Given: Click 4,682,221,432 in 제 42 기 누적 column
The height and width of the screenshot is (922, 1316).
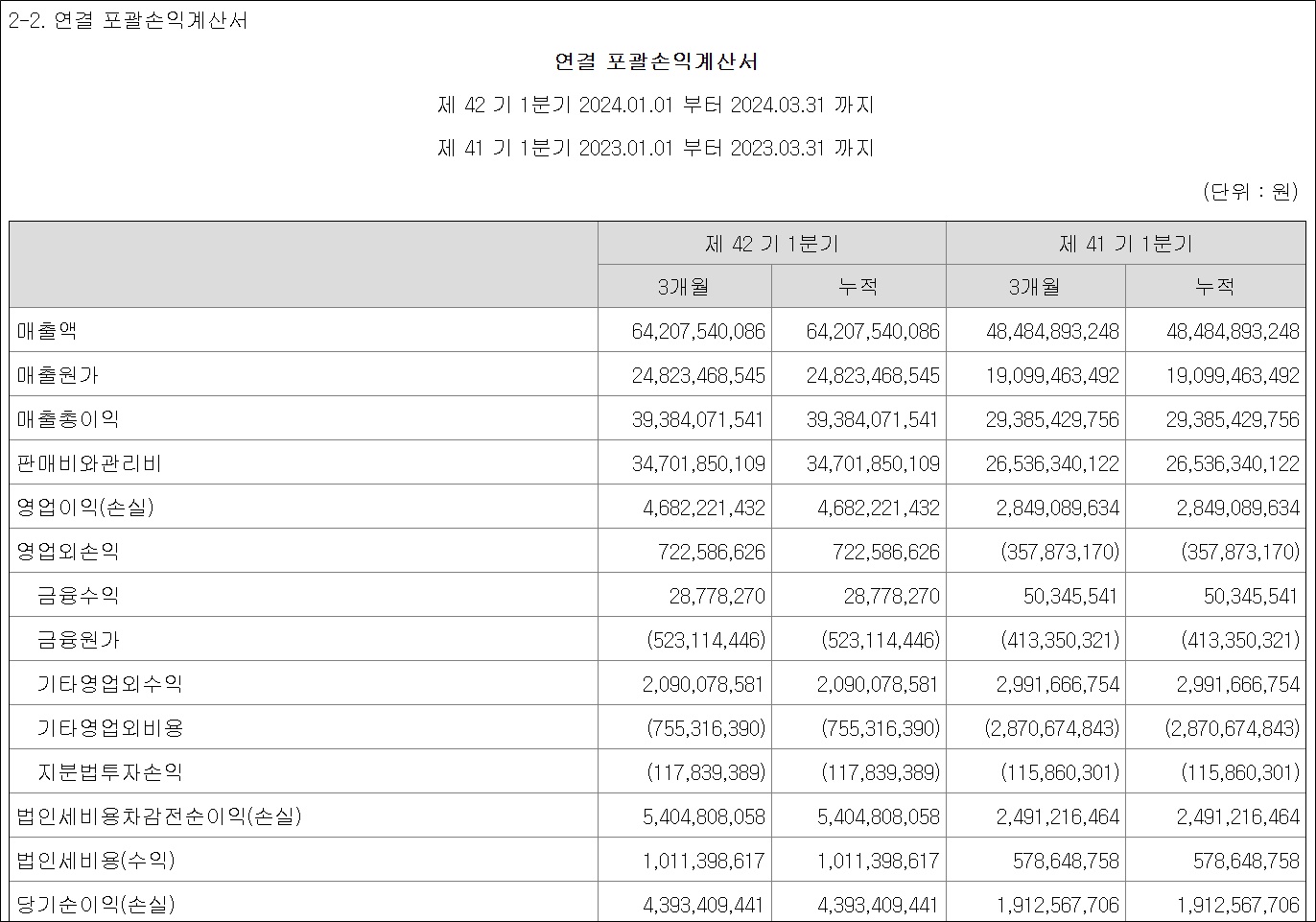Looking at the screenshot, I should (879, 508).
